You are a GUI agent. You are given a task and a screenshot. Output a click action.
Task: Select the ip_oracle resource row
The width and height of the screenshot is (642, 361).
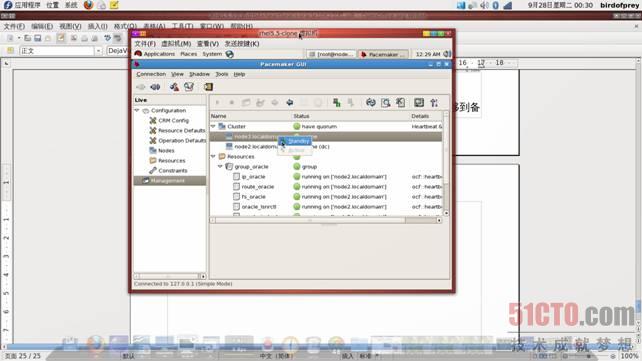tap(326, 177)
